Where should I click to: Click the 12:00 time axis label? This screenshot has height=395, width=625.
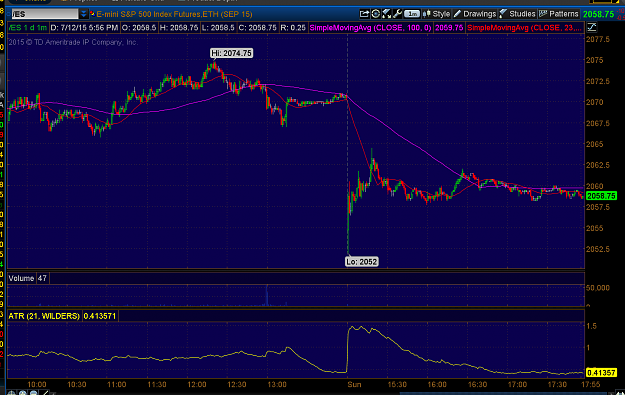(197, 385)
